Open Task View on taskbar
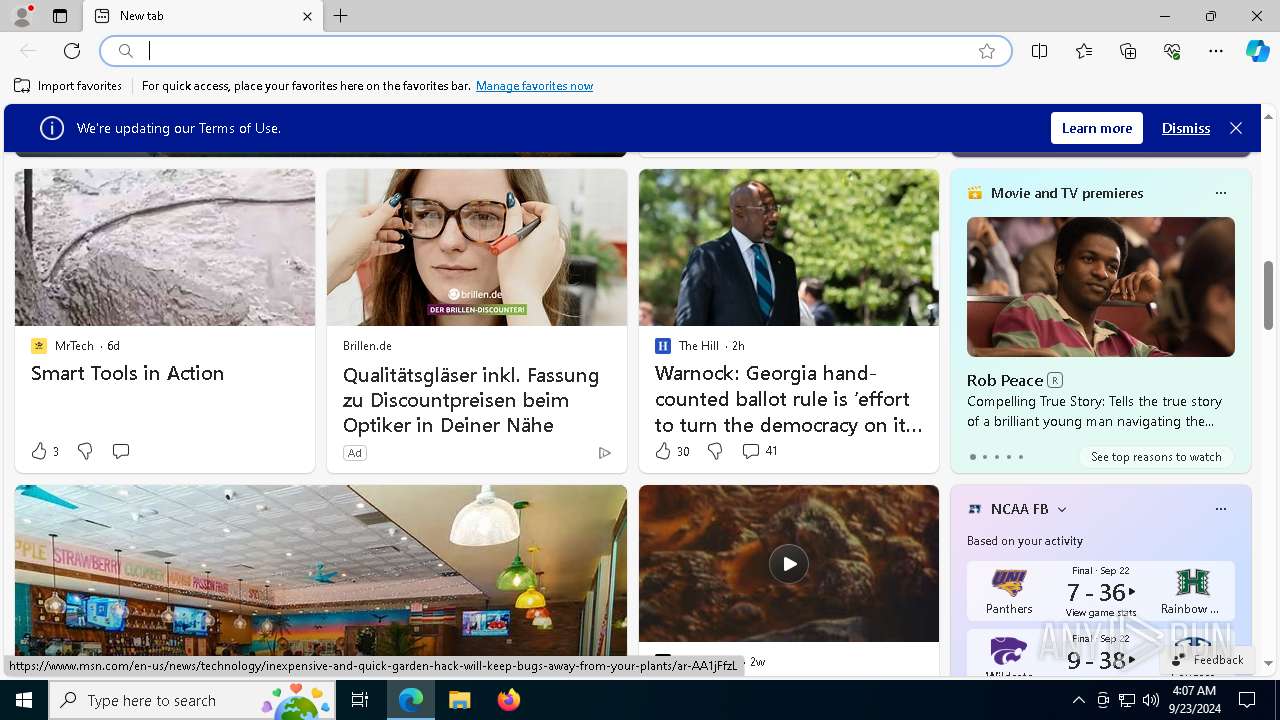Viewport: 1280px width, 720px height. point(360,700)
